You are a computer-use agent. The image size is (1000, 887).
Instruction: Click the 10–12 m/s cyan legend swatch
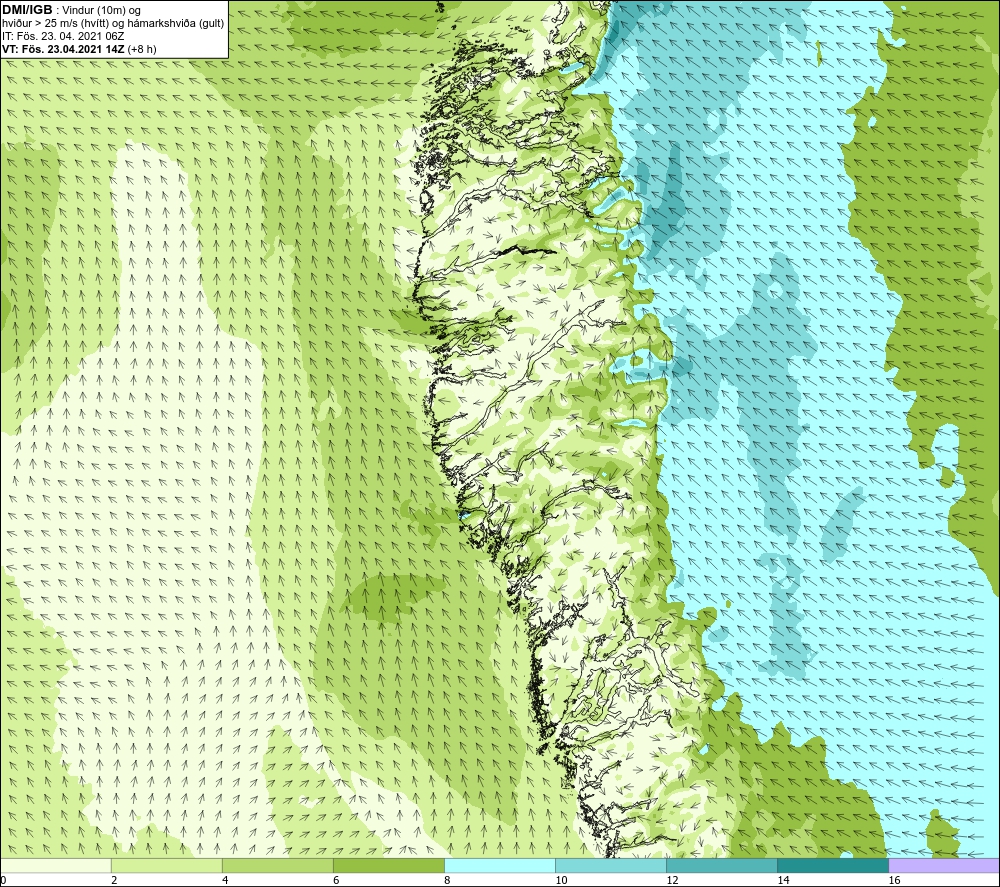click(x=611, y=865)
